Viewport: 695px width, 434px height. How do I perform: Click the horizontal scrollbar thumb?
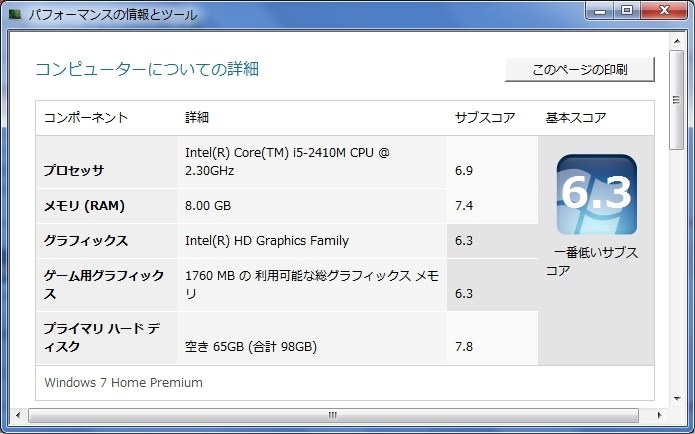click(333, 415)
